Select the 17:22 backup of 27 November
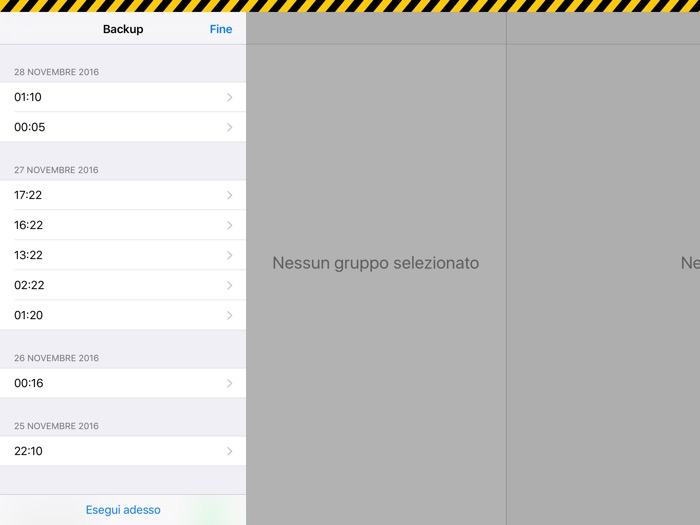The image size is (700, 525). click(x=123, y=195)
